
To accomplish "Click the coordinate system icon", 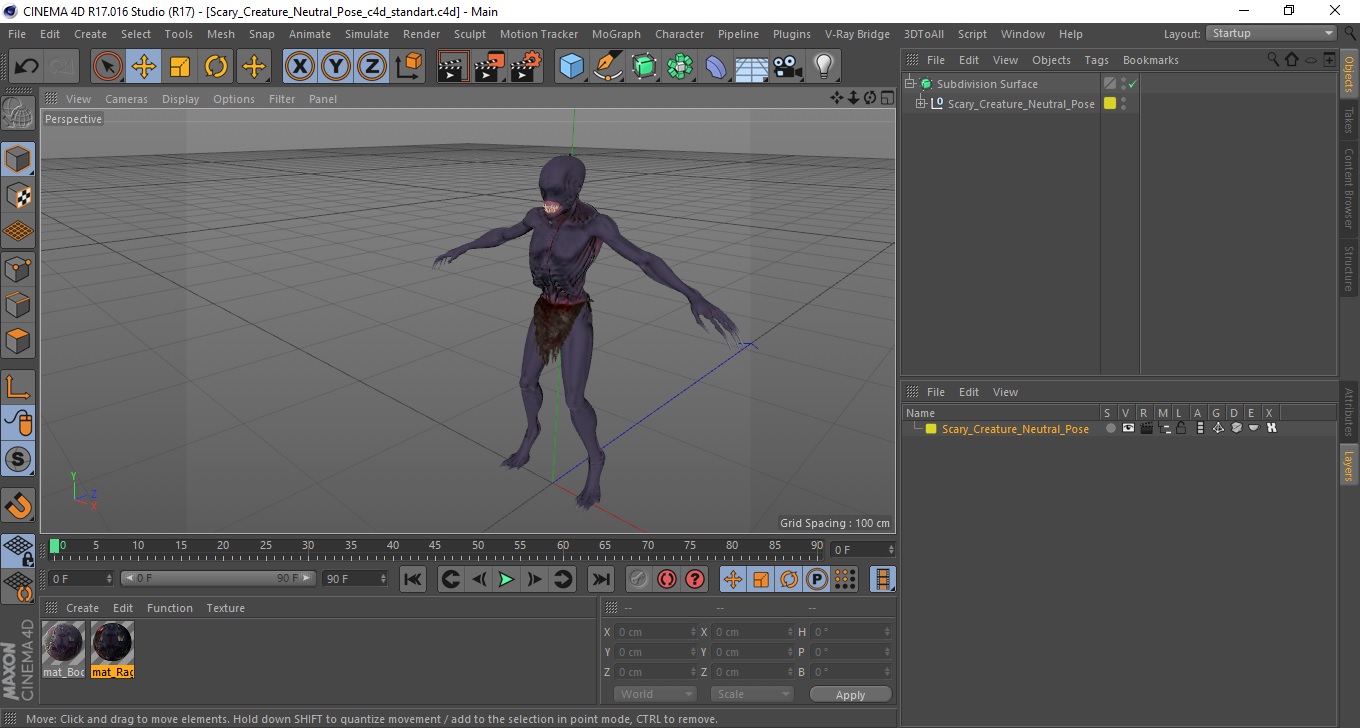I will (408, 67).
